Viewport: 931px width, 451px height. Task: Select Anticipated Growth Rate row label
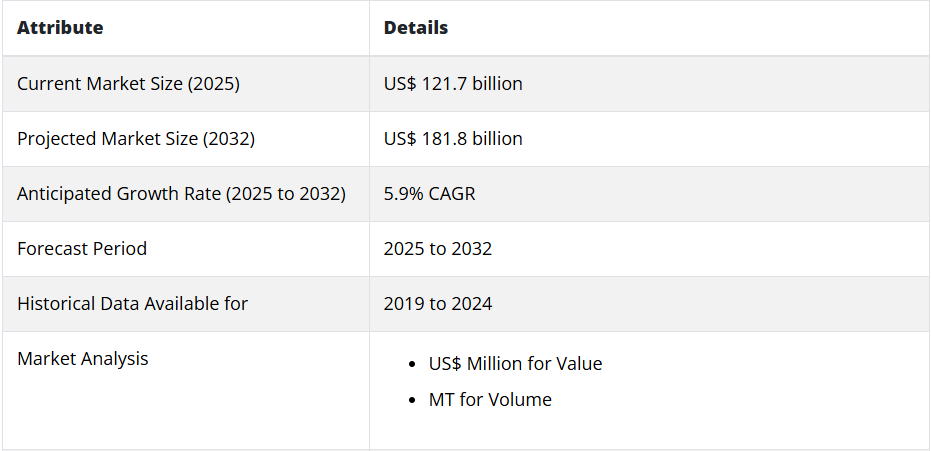(x=181, y=194)
